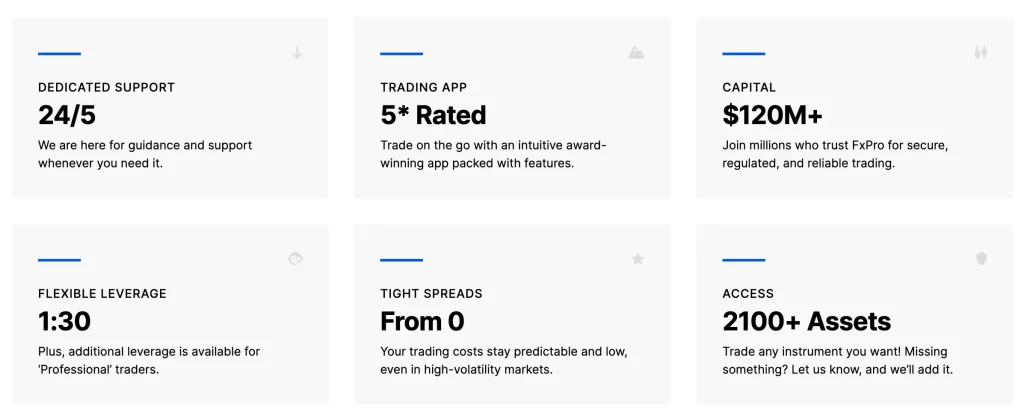Click the "5* Rated" heading
The height and width of the screenshot is (416, 1024).
click(x=433, y=115)
